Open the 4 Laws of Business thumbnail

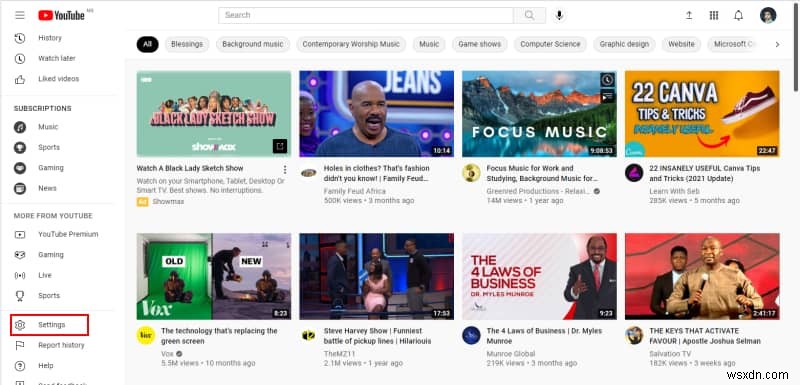539,276
